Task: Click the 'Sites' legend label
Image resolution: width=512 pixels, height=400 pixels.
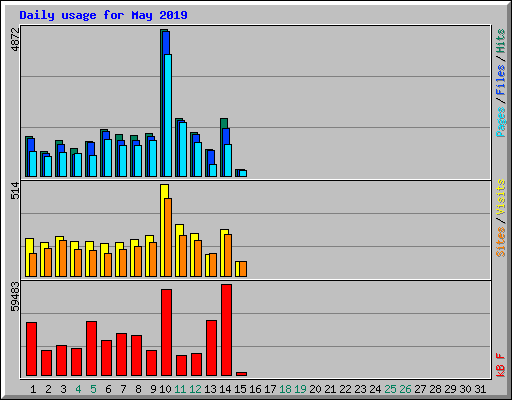Action: point(501,242)
